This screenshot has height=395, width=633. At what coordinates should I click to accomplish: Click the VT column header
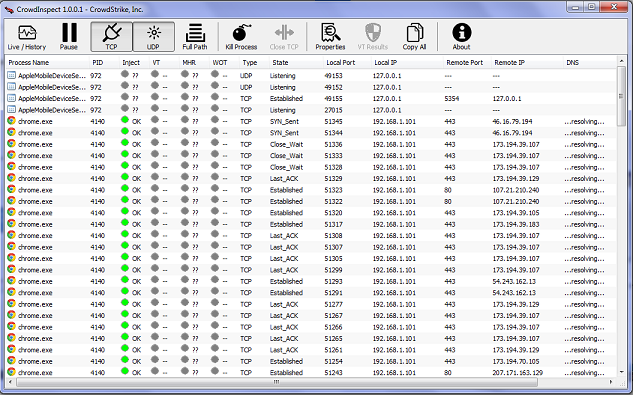click(x=164, y=63)
